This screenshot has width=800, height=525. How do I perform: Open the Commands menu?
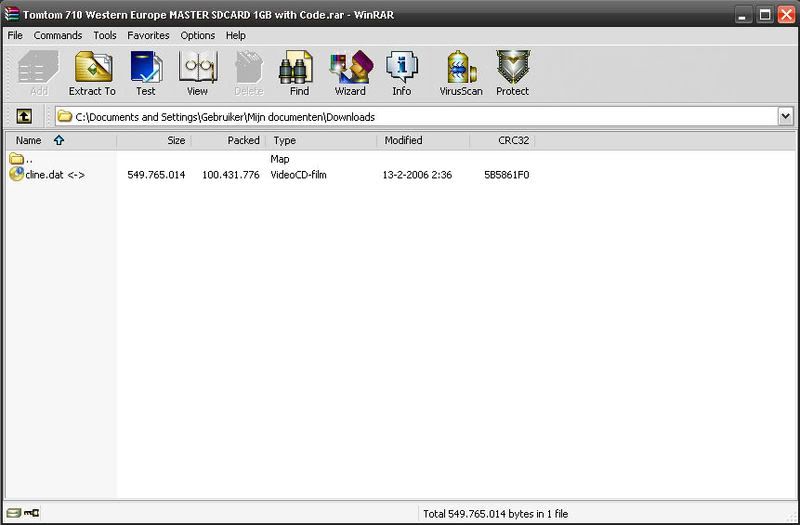point(58,35)
